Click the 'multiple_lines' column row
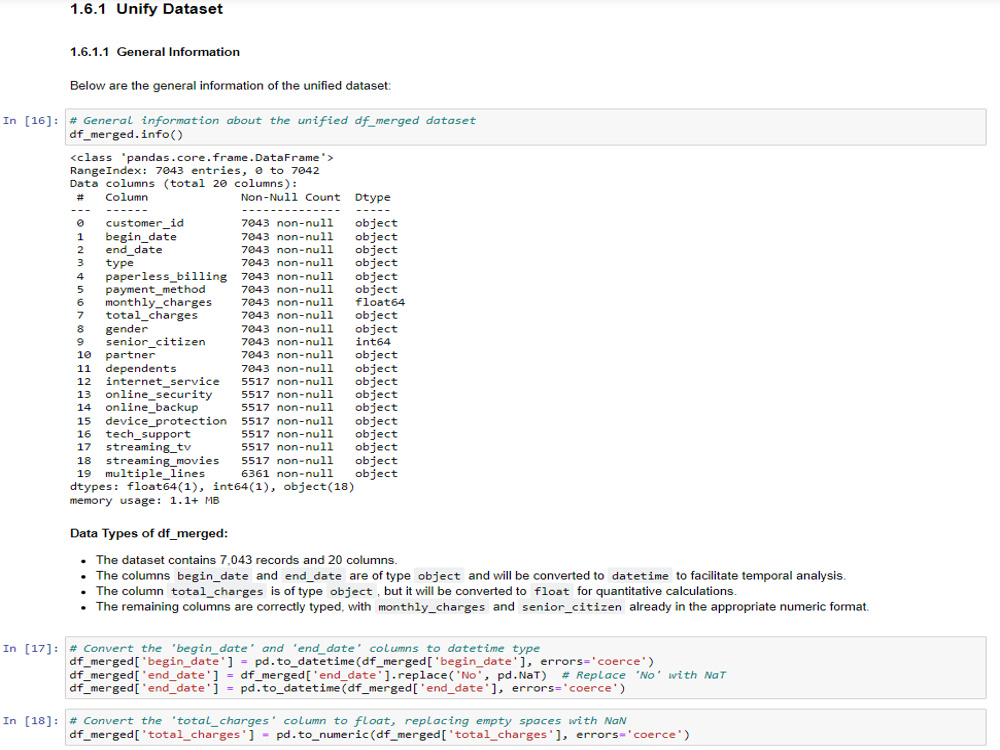1000x750 pixels. [237, 474]
